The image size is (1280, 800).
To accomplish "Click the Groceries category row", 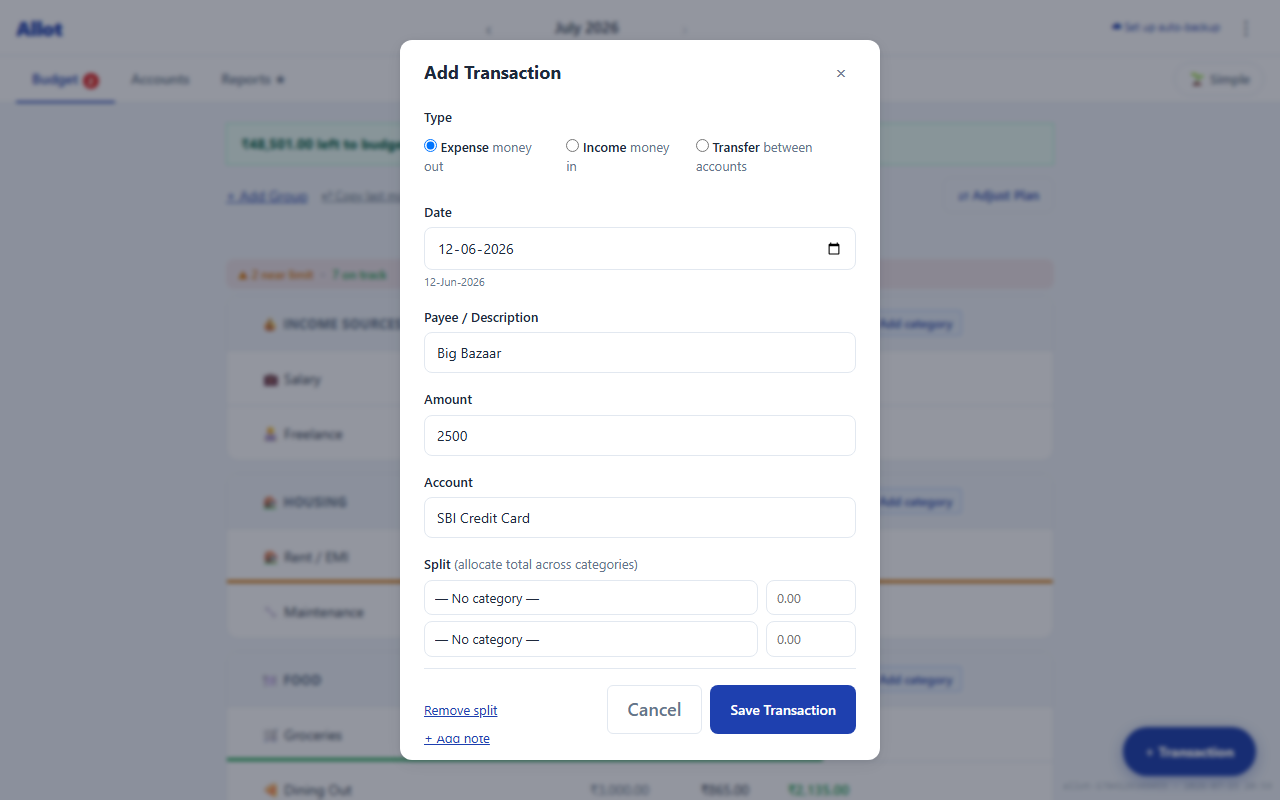I will point(640,735).
